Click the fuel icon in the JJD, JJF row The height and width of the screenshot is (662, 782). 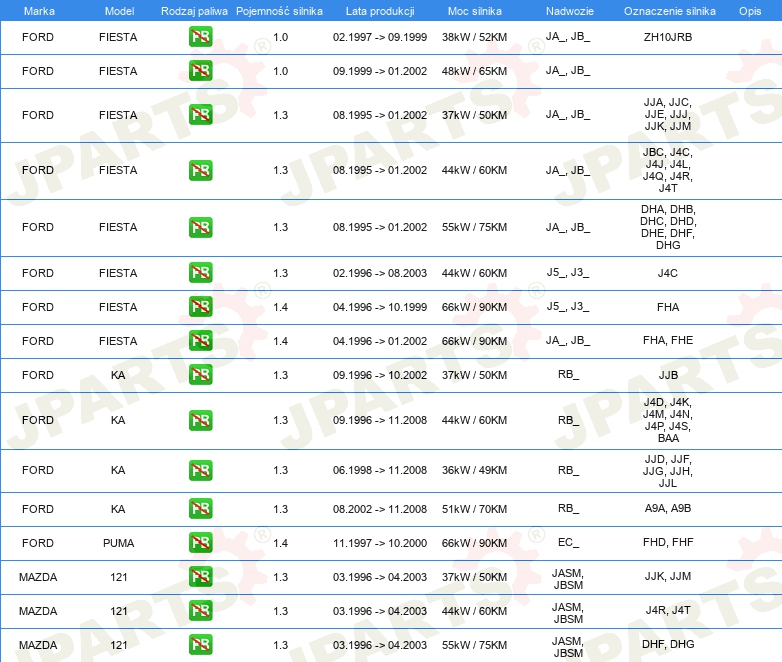200,470
